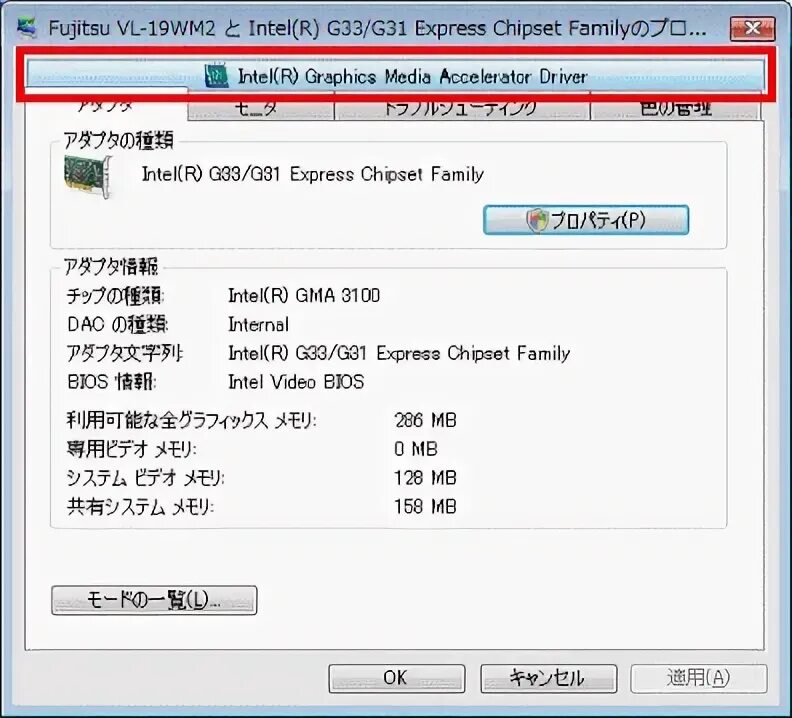This screenshot has width=792, height=718.
Task: Click the 158 MB shared system memory value
Action: pos(425,506)
